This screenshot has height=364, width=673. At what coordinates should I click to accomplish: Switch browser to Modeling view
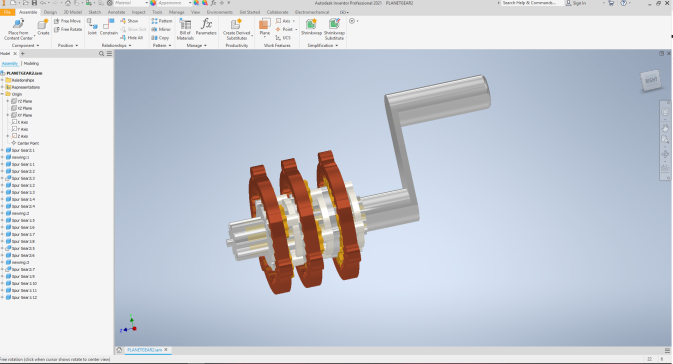tap(31, 64)
